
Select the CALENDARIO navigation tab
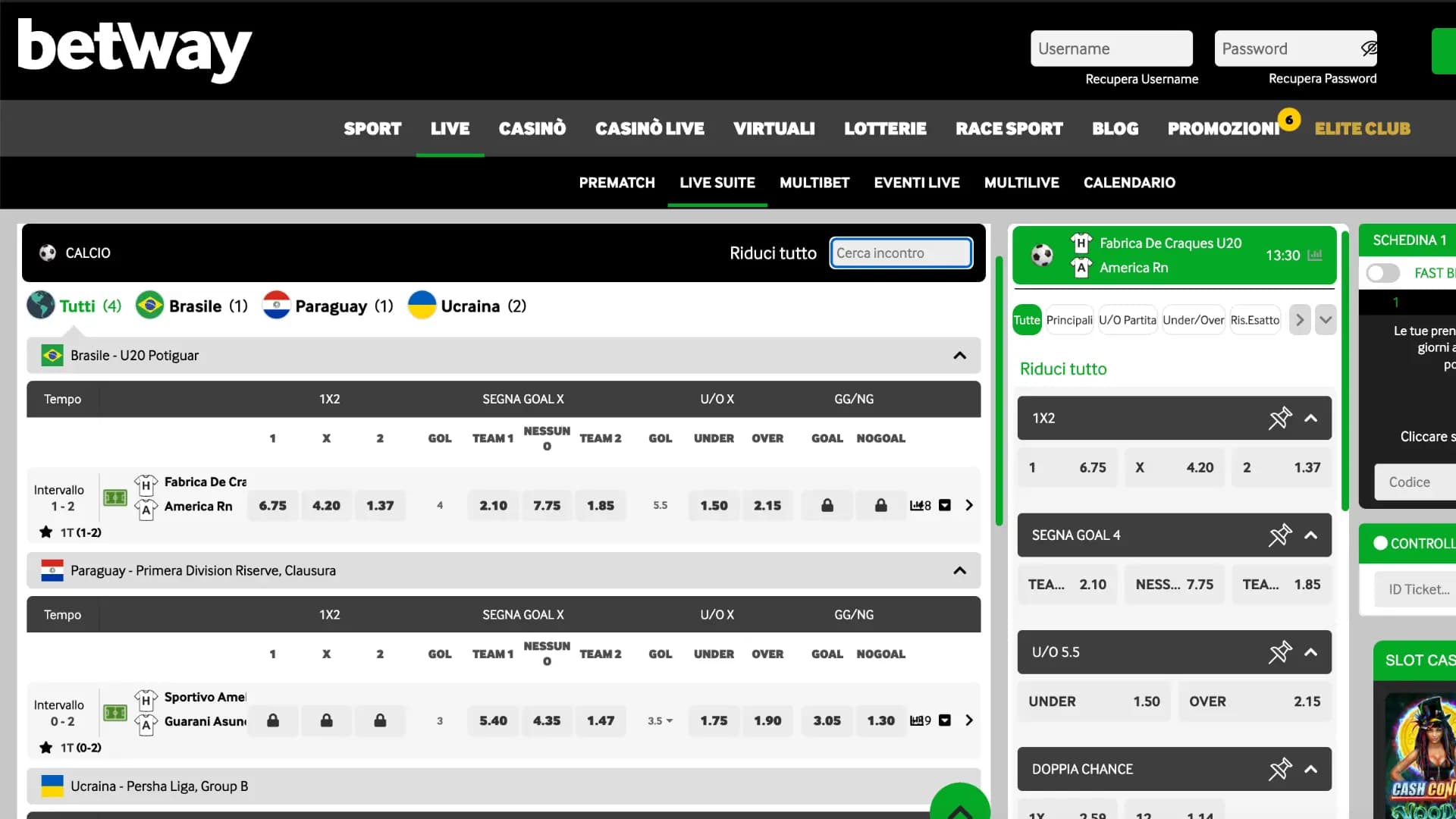point(1129,182)
